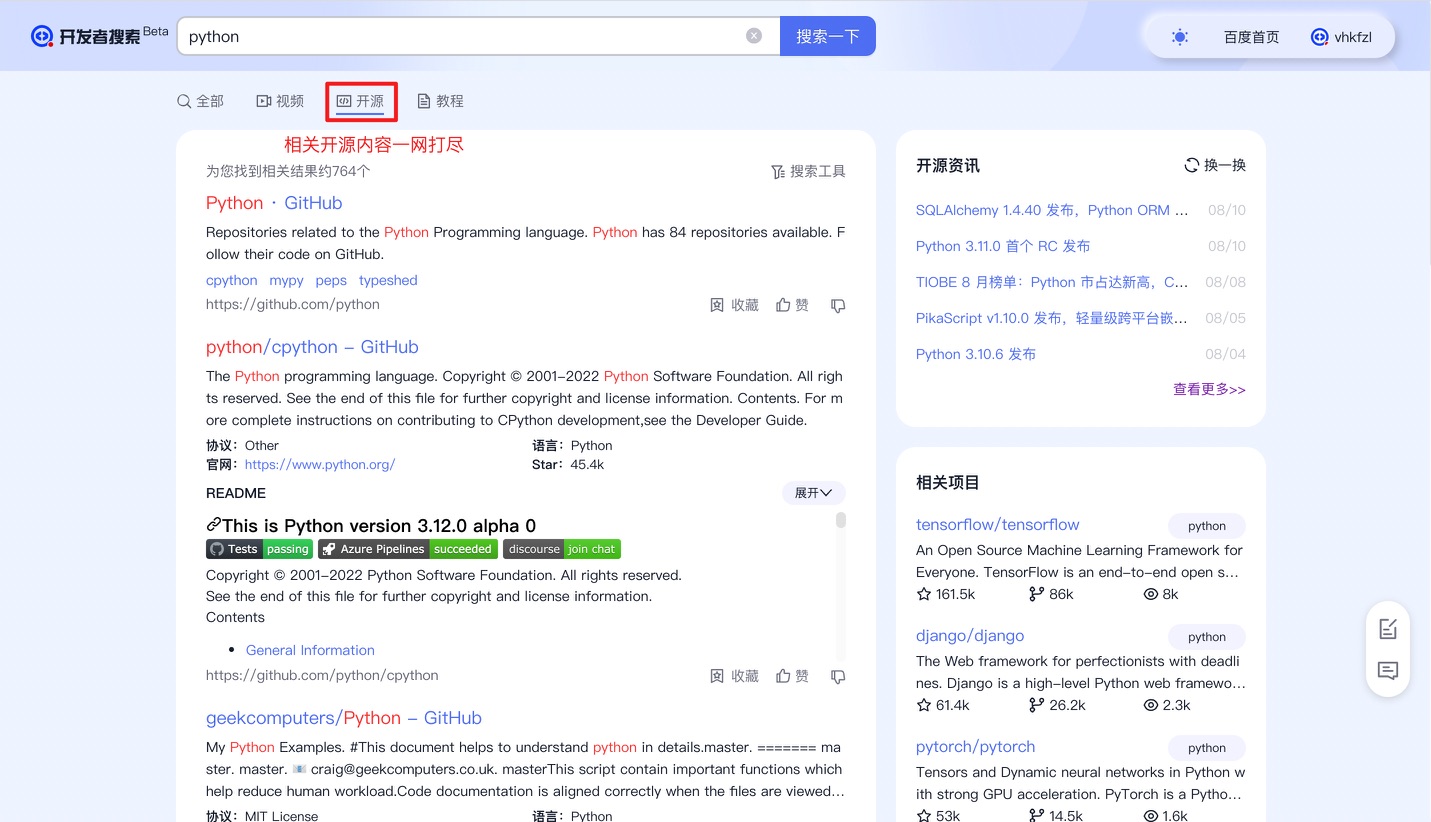Click the fork count 86k for tensorflow

(1051, 594)
